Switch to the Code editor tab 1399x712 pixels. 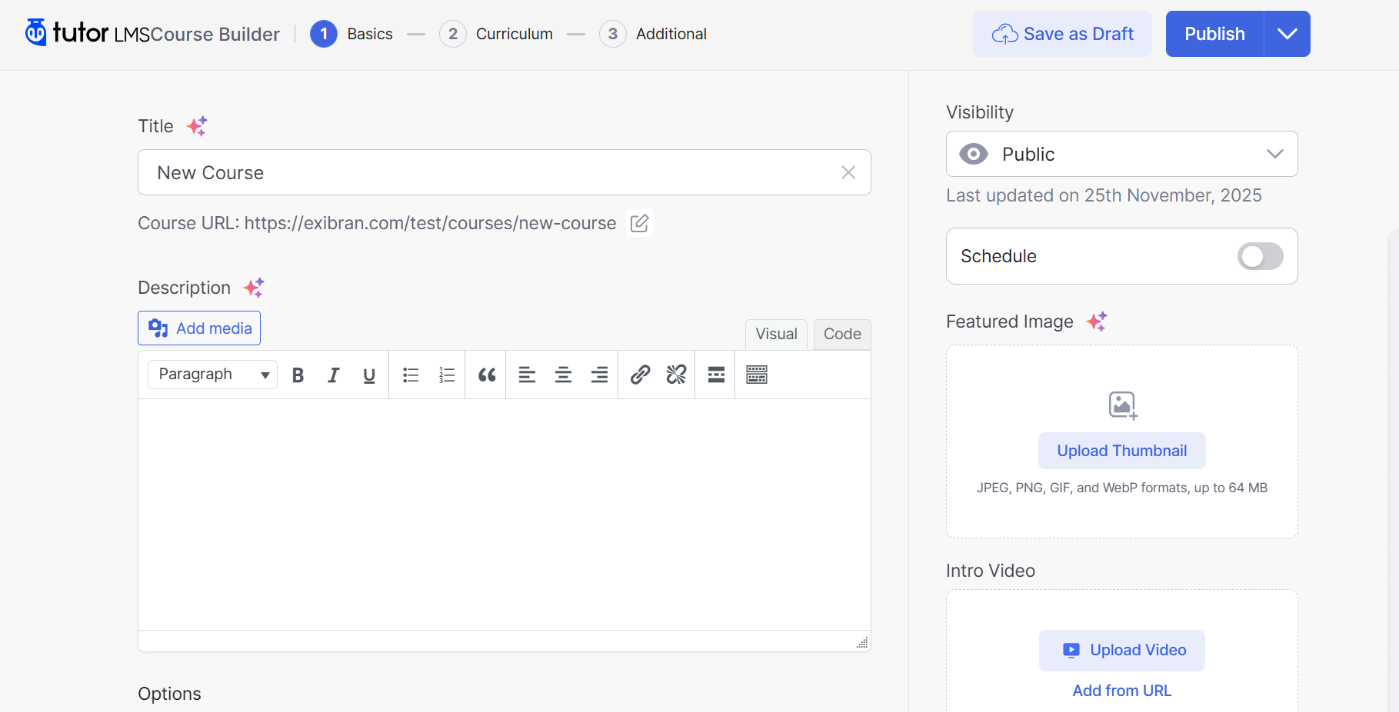(x=841, y=334)
